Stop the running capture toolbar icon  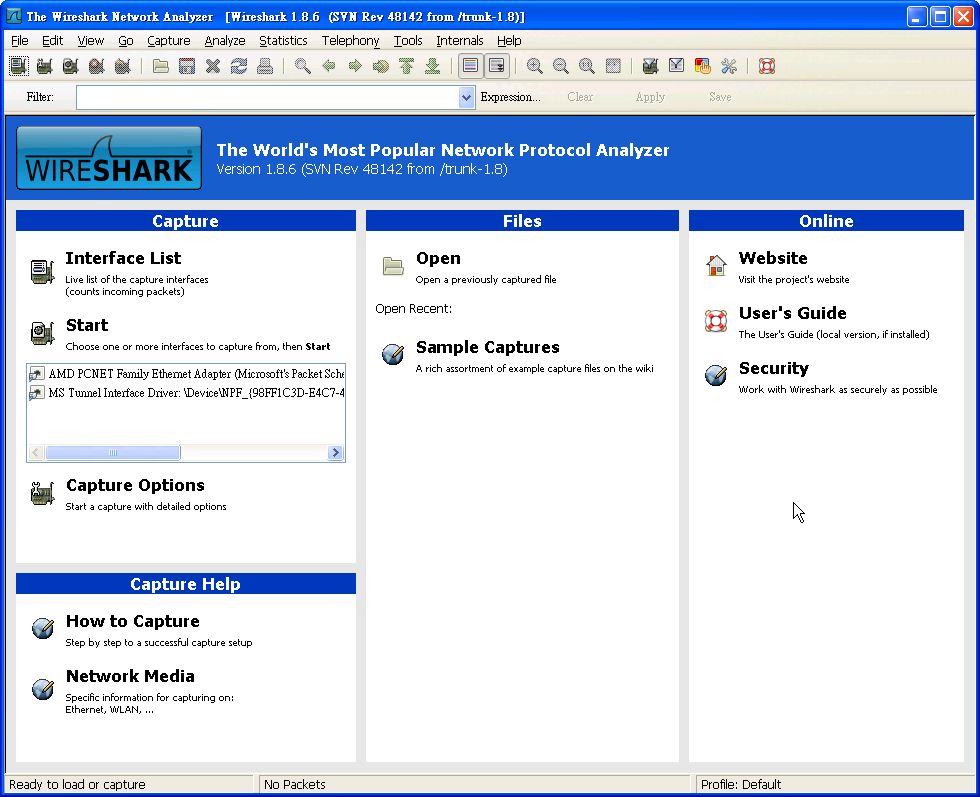pos(97,66)
